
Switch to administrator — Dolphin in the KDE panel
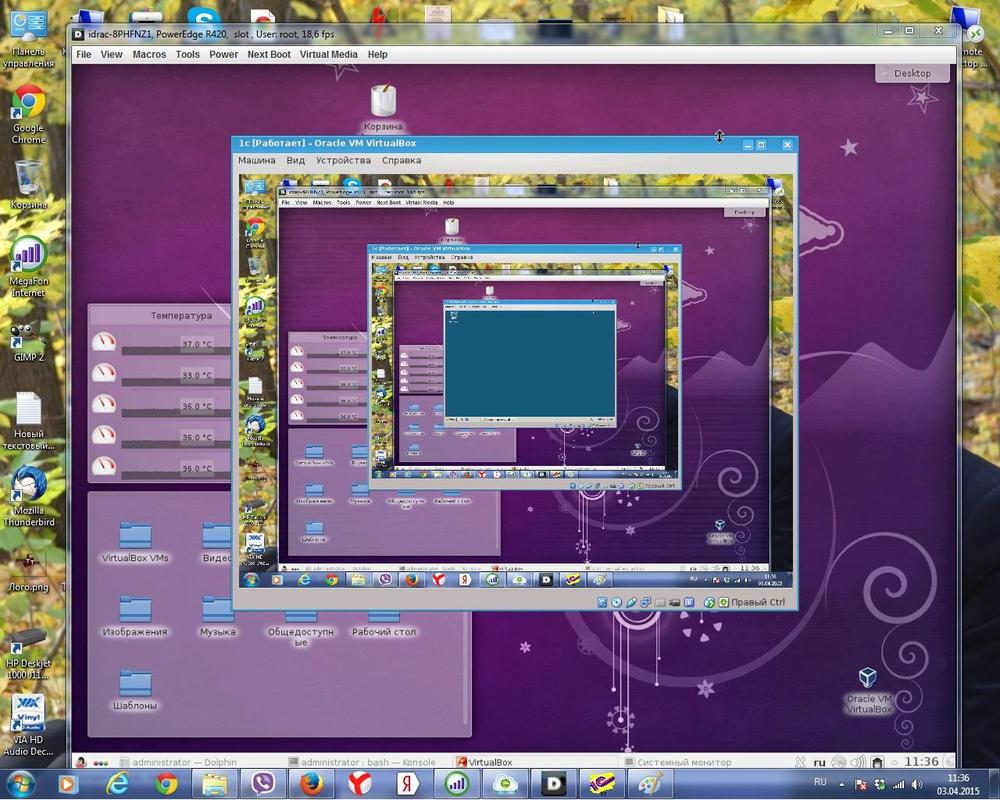pyautogui.click(x=179, y=762)
